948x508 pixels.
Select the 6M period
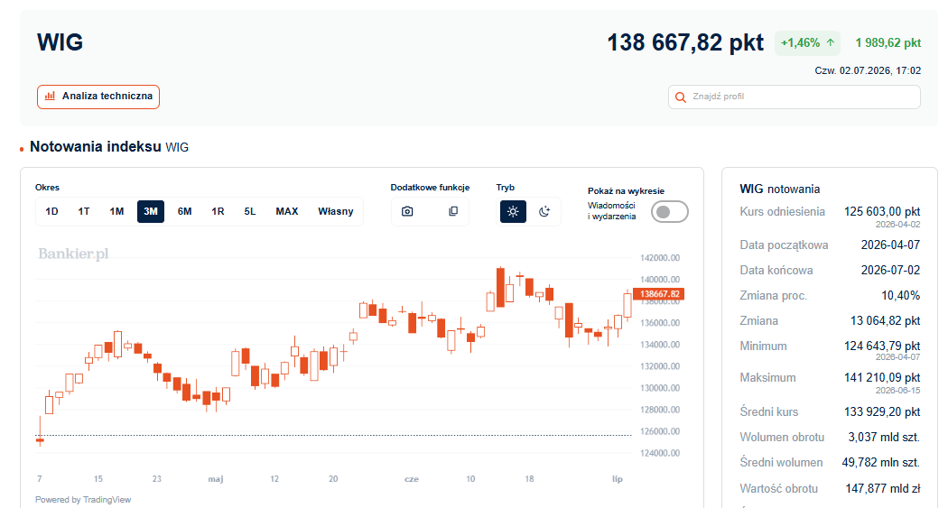click(184, 212)
